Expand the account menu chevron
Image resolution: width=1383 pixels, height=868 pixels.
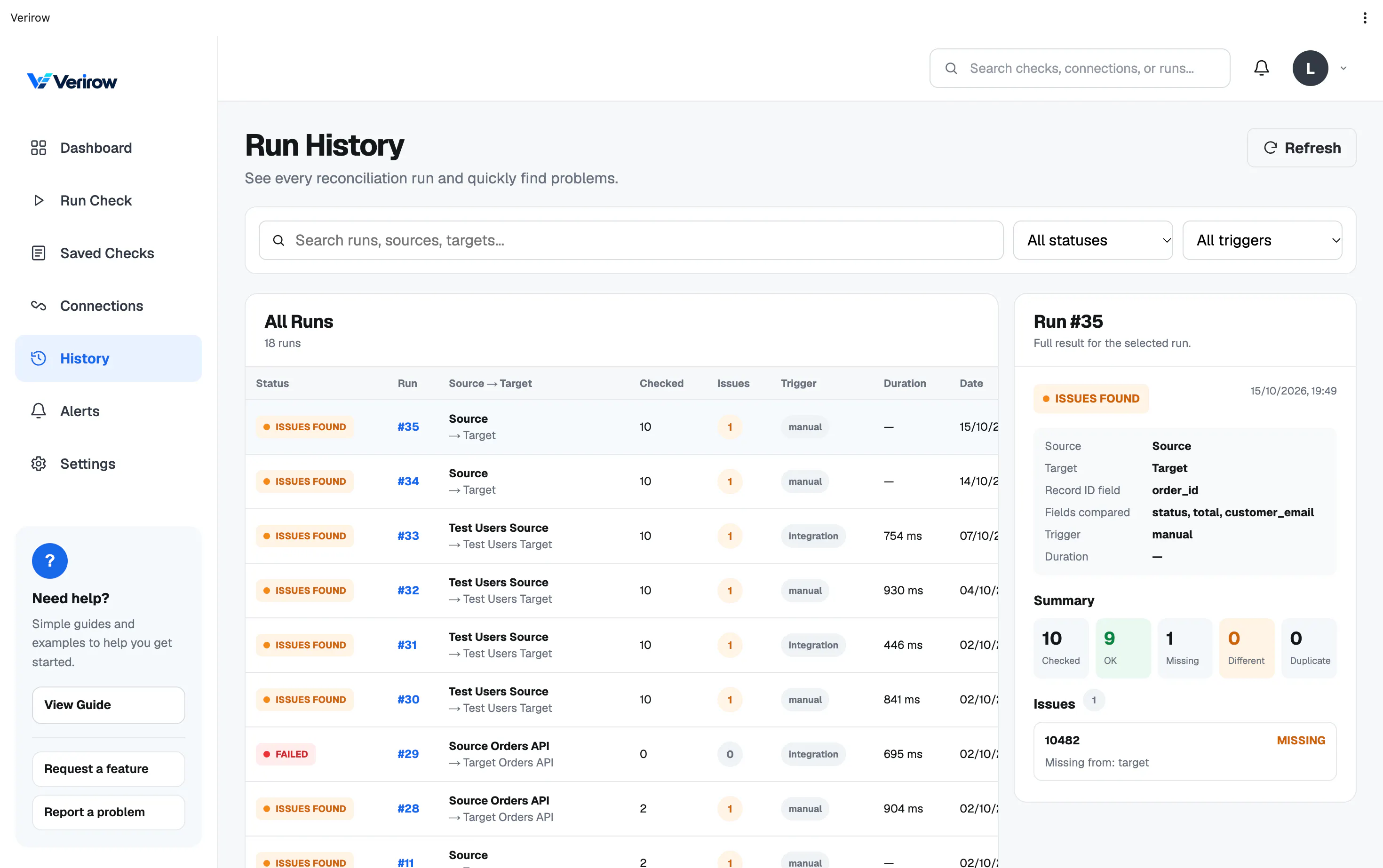[x=1343, y=68]
